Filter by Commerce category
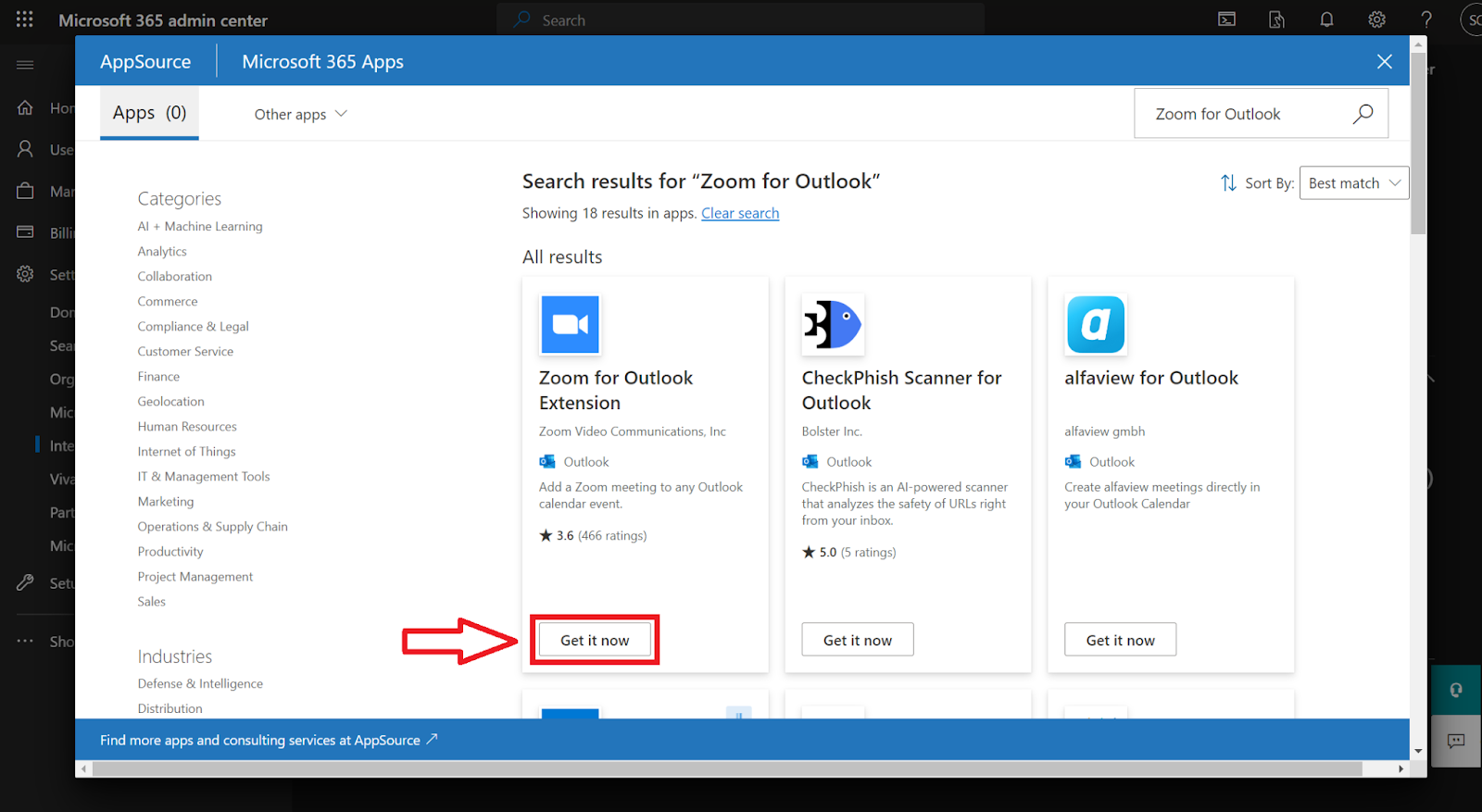The height and width of the screenshot is (812, 1482). coord(168,301)
